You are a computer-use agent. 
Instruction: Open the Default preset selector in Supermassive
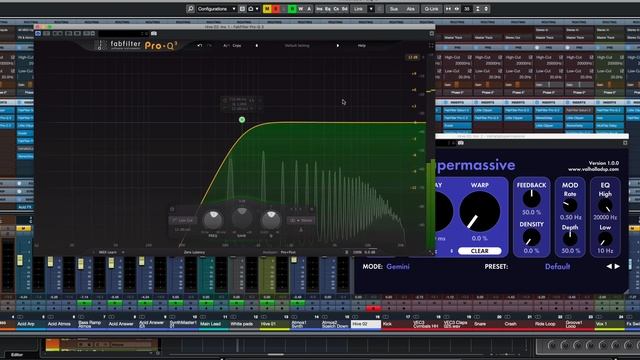click(x=558, y=267)
